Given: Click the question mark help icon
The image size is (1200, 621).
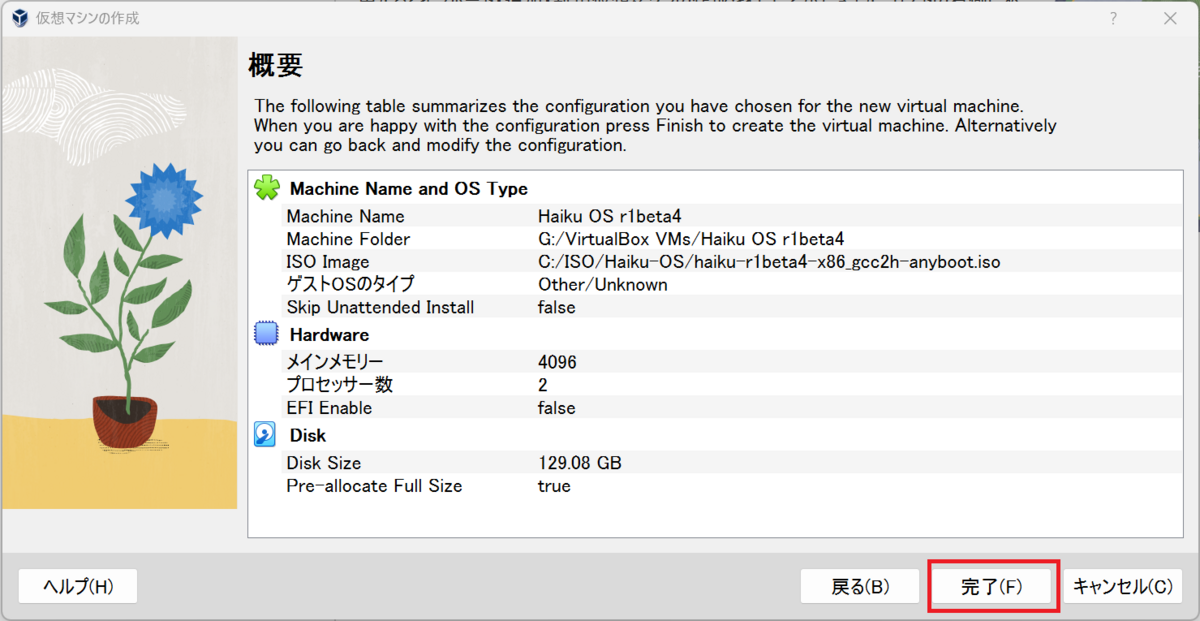Looking at the screenshot, I should click(x=1112, y=19).
